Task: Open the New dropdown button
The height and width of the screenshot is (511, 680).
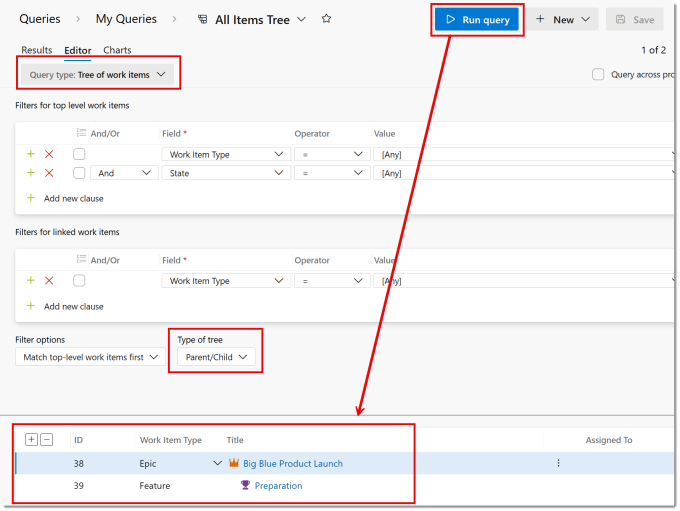Action: pos(563,20)
